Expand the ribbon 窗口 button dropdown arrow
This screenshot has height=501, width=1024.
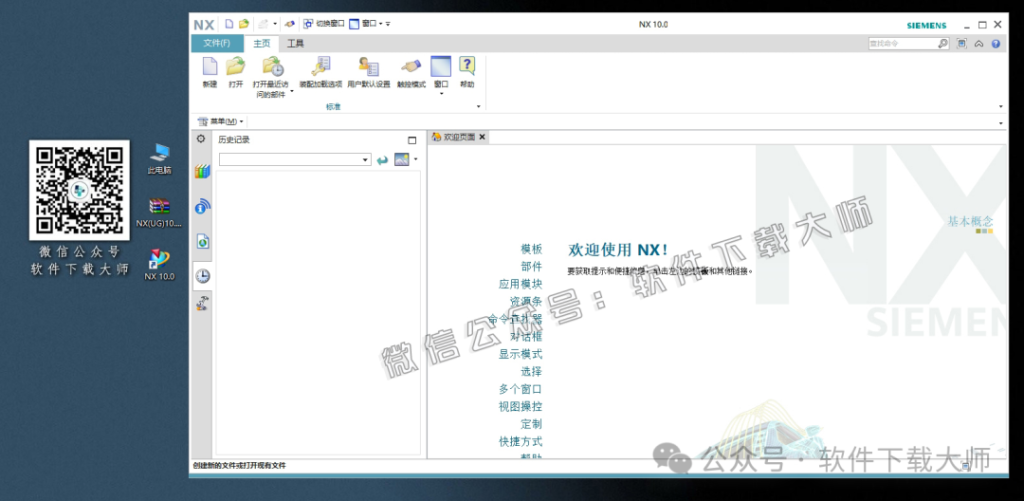[x=441, y=93]
